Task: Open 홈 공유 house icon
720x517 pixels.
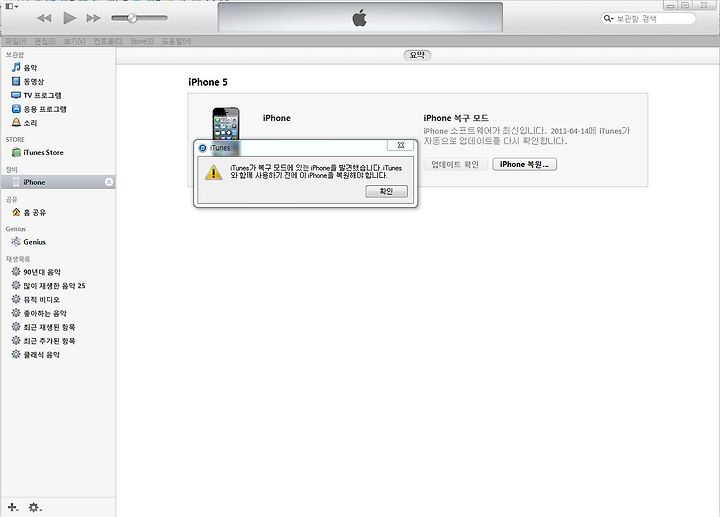Action: point(16,212)
